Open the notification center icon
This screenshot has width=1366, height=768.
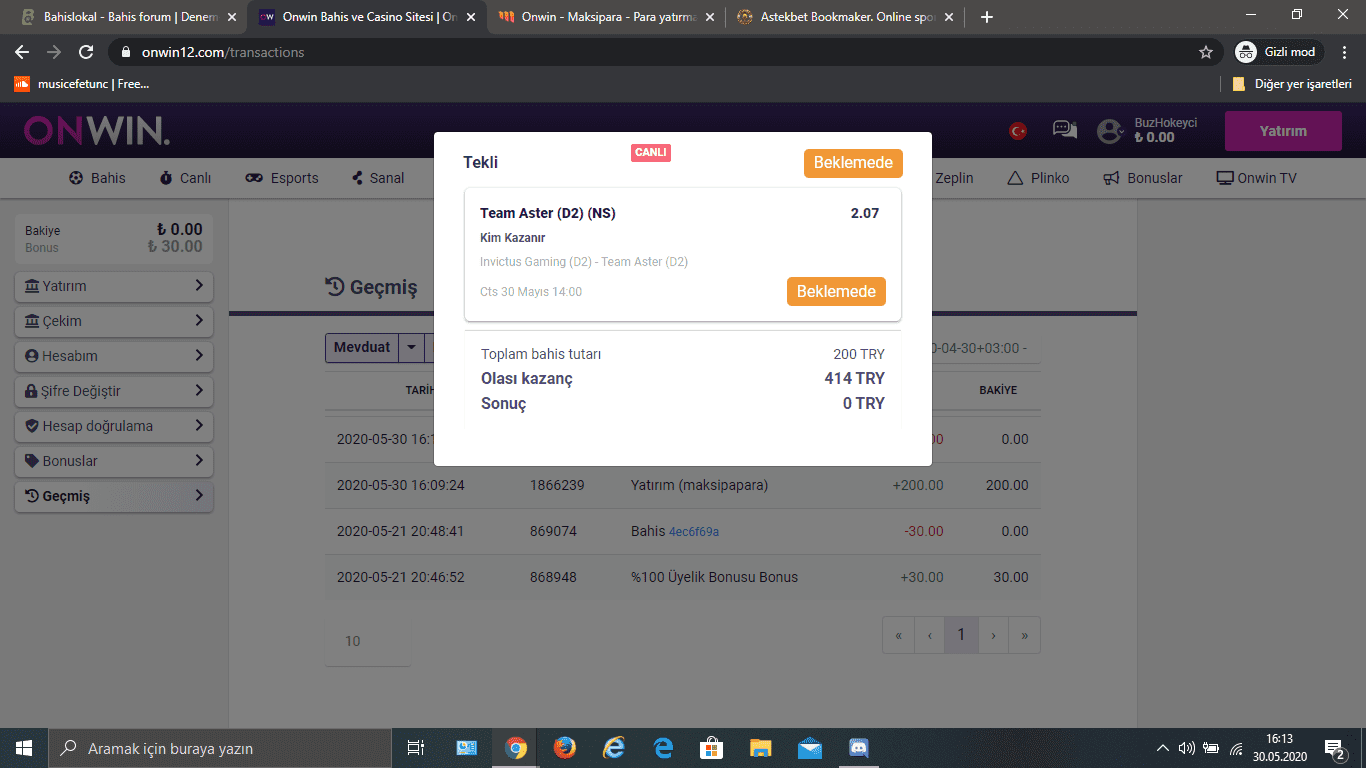(1334, 748)
